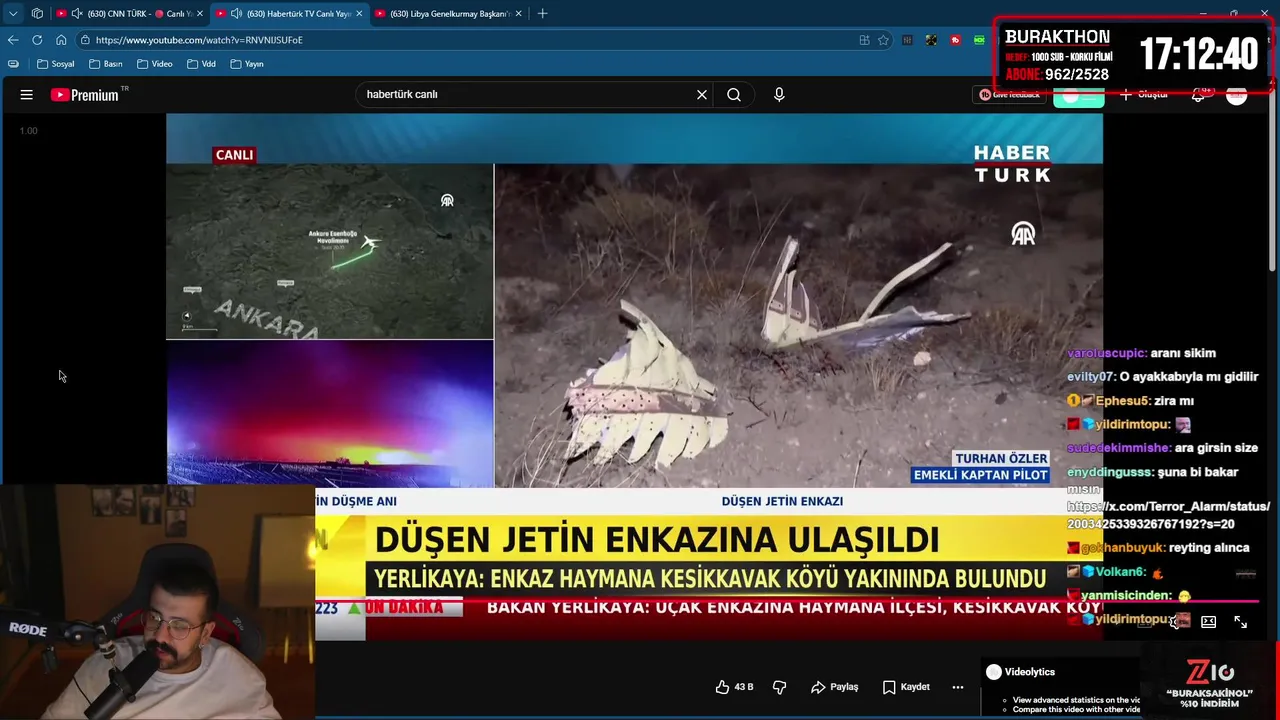
Task: Click the Habertürk video player area
Action: pyautogui.click(x=634, y=376)
